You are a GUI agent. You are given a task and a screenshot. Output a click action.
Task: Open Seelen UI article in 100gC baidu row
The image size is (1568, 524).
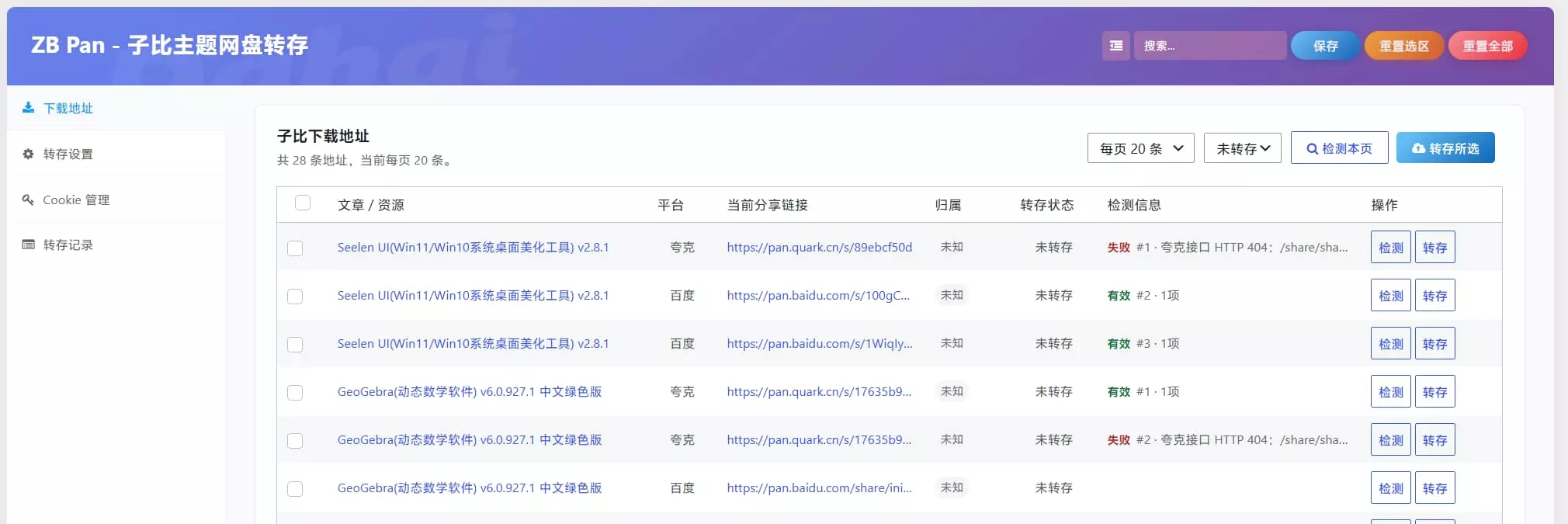[x=473, y=295]
